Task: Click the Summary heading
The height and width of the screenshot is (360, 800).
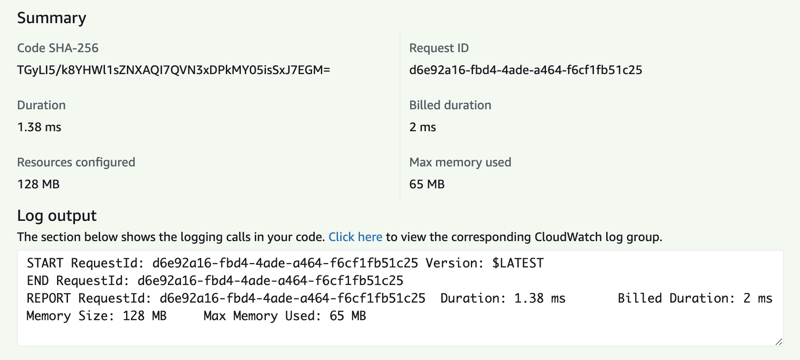Action: pyautogui.click(x=52, y=18)
